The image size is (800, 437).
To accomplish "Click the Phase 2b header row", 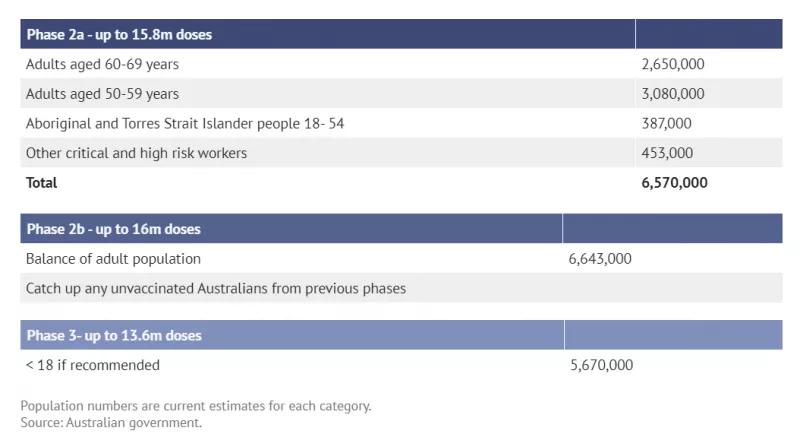I will coord(401,228).
